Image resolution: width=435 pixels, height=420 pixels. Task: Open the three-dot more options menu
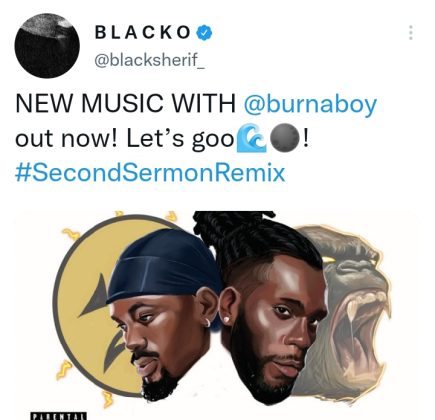(x=411, y=33)
